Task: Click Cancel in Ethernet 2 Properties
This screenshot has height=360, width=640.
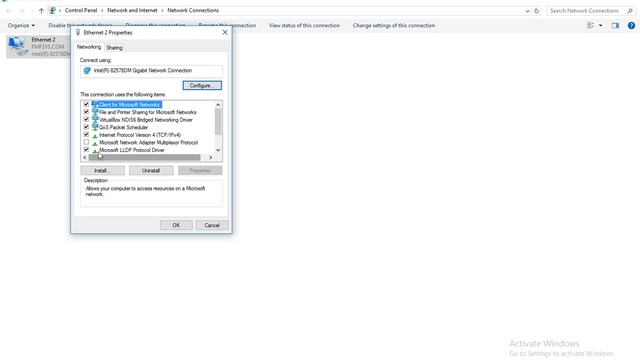Action: click(212, 225)
